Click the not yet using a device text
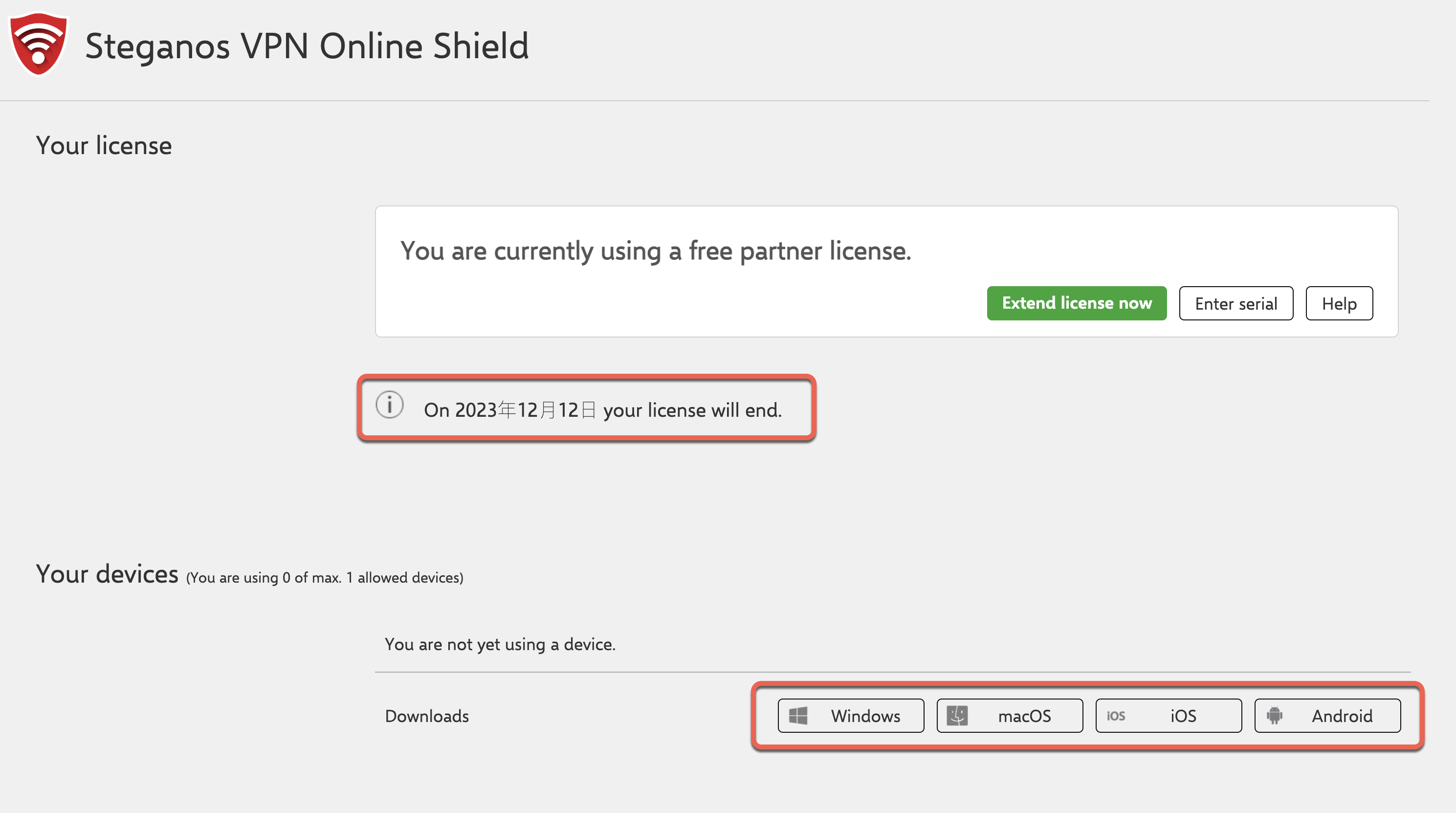The height and width of the screenshot is (813, 1456). click(x=500, y=645)
